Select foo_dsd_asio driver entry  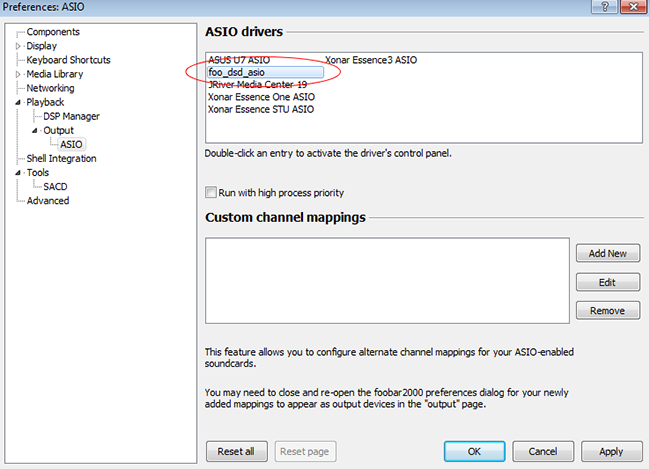point(237,73)
